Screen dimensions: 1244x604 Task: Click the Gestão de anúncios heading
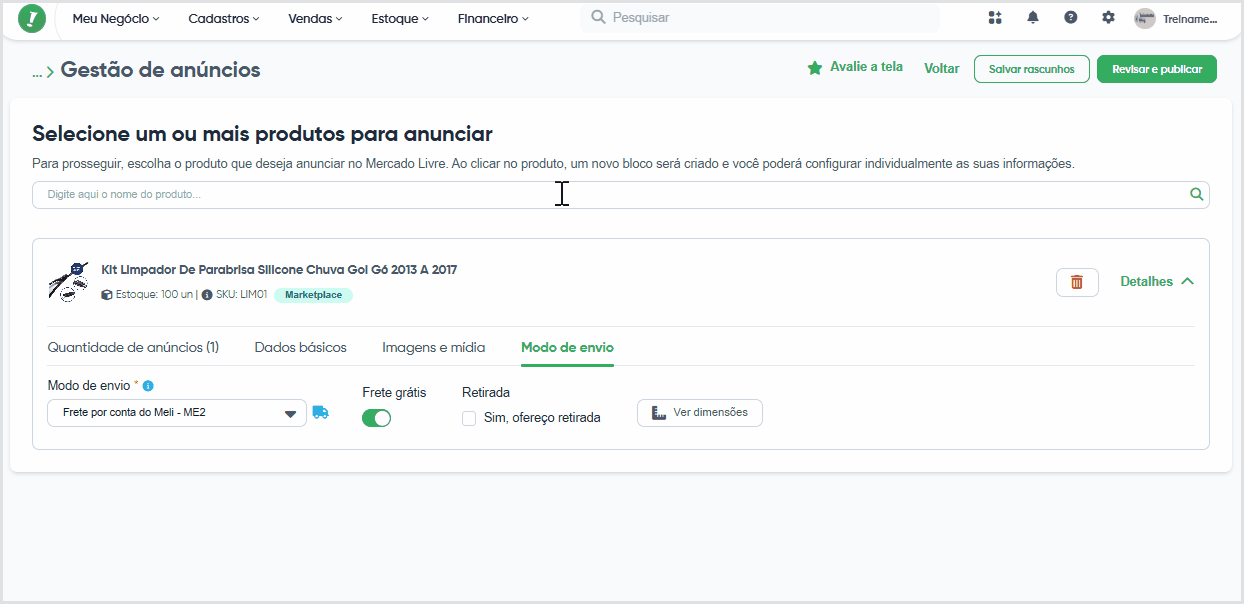(160, 70)
